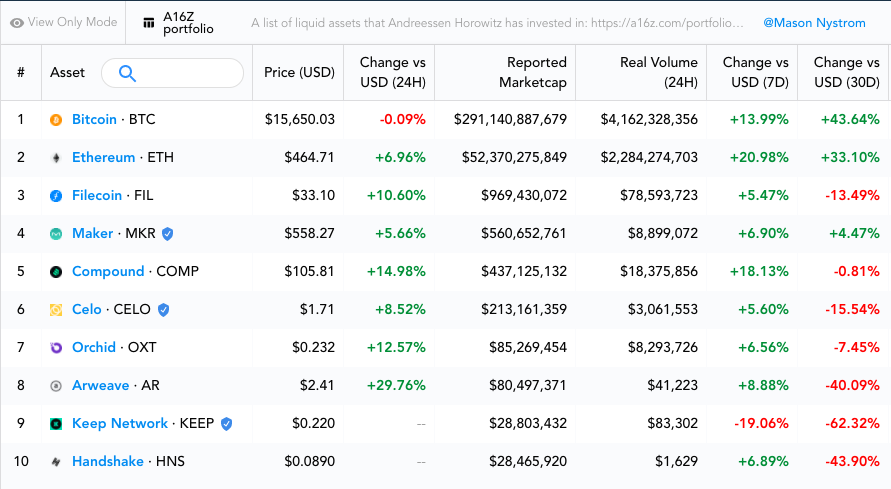Click the magnifier icon in asset search

point(127,73)
